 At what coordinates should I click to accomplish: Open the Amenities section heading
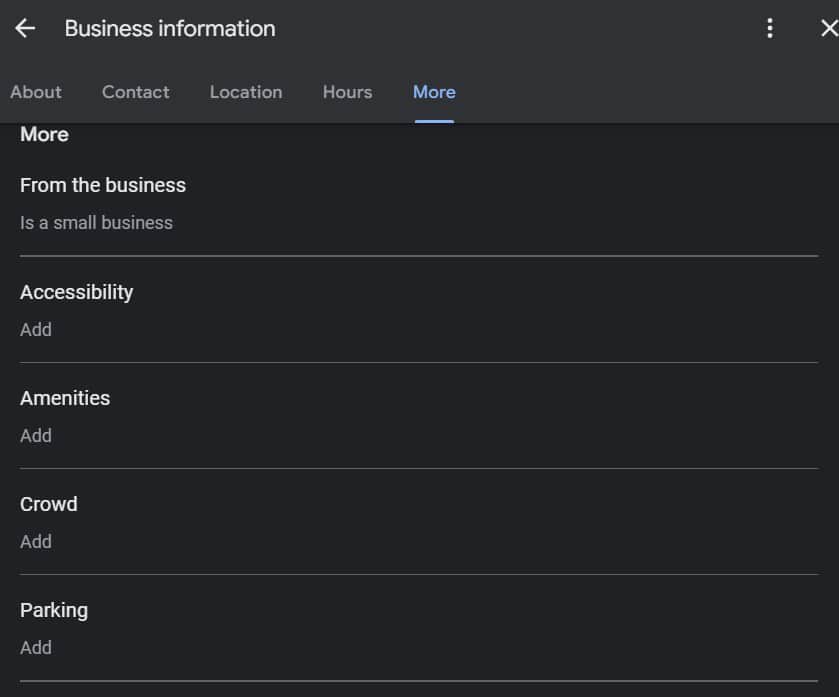pos(65,398)
